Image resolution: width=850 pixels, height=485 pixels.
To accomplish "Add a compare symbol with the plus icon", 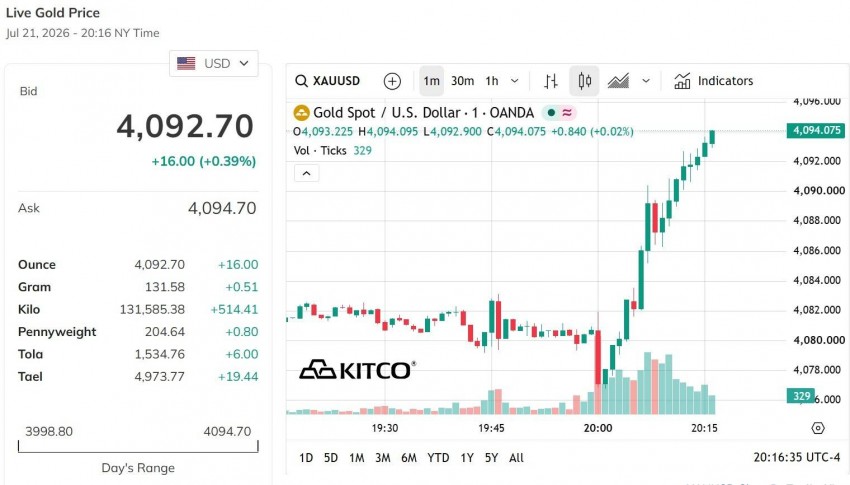I will 392,81.
